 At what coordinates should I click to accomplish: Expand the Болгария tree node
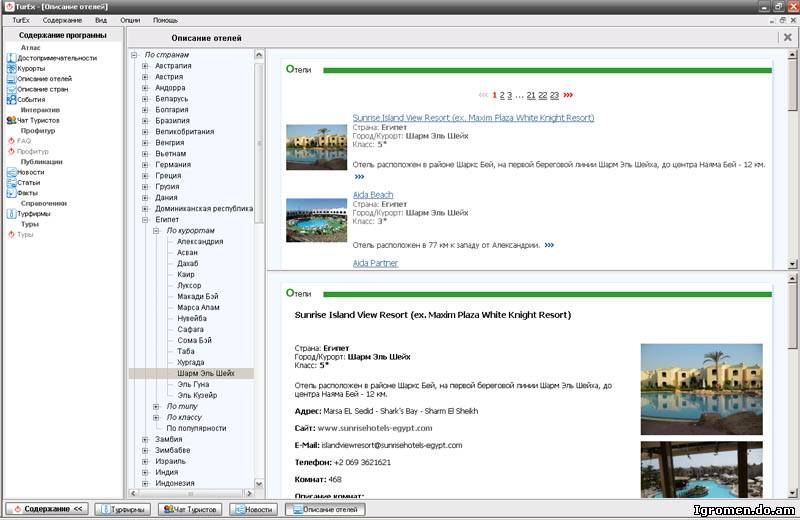pyautogui.click(x=145, y=110)
